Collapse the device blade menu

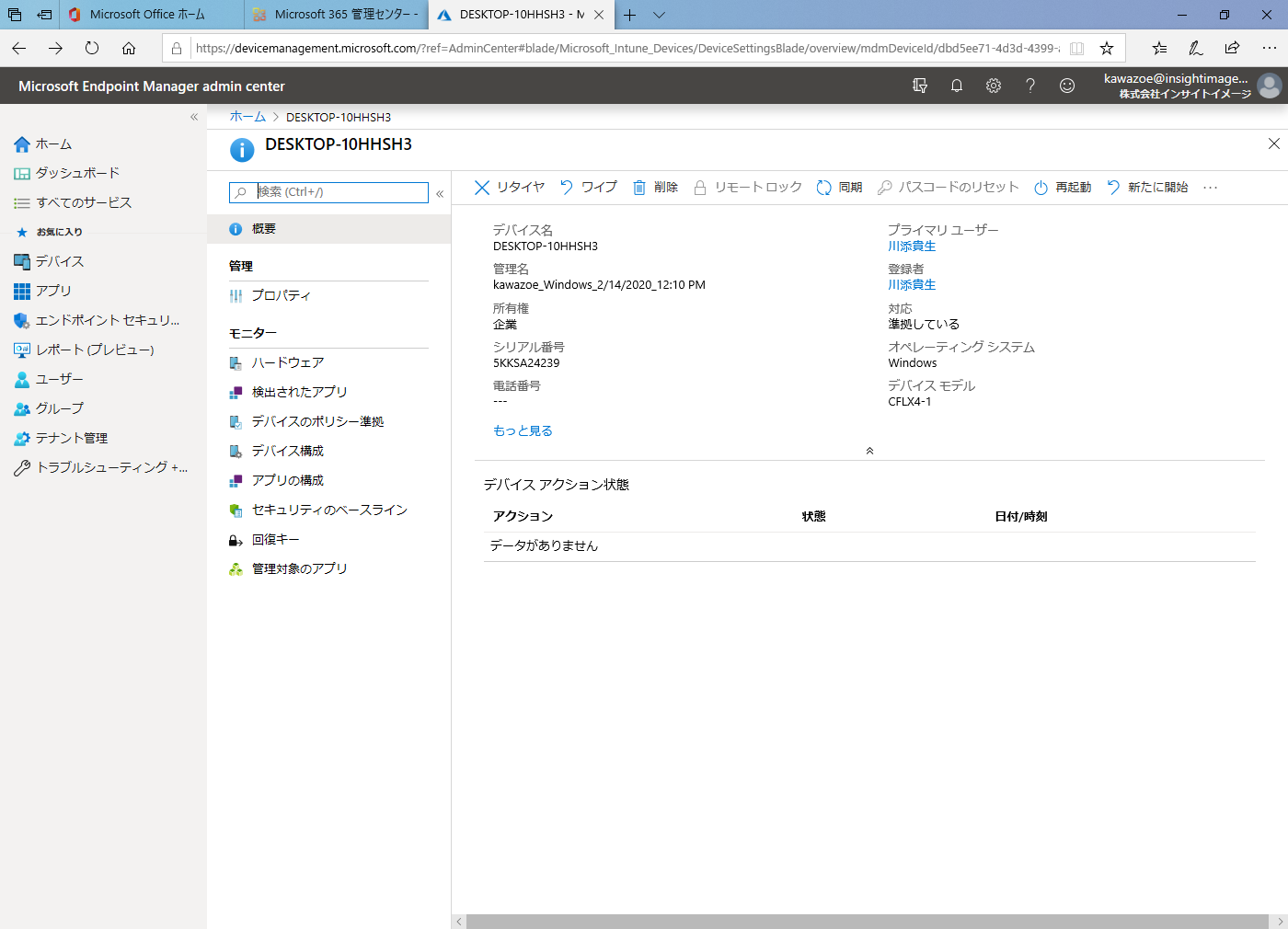coord(440,193)
